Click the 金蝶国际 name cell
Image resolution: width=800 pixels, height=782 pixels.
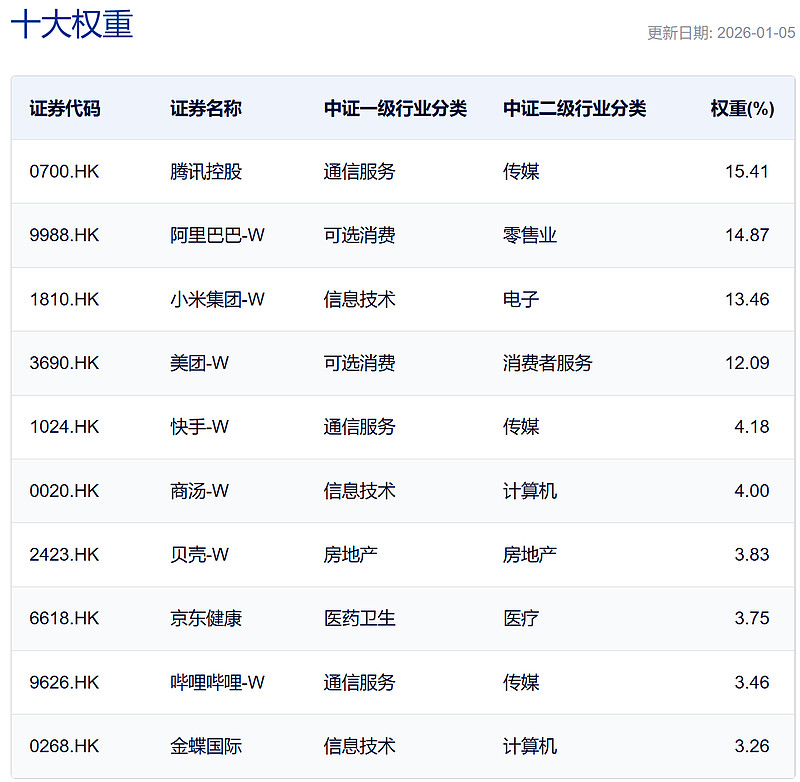(206, 746)
